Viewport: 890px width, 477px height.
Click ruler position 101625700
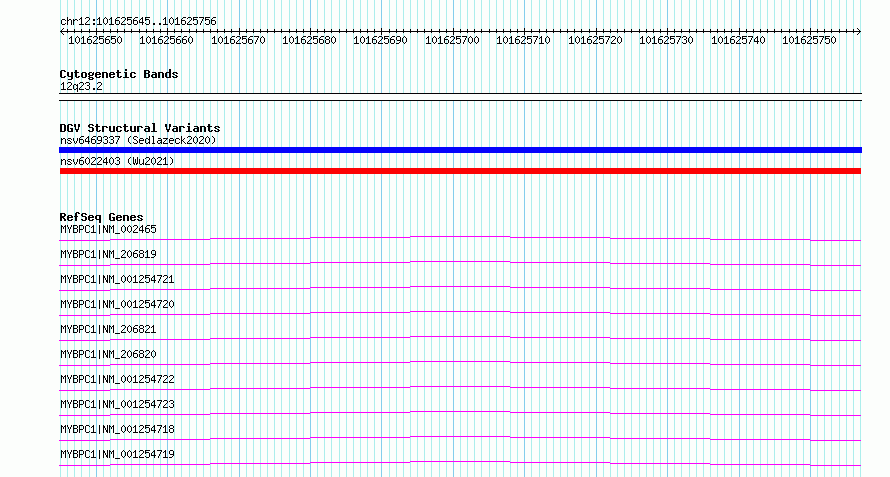pos(452,40)
